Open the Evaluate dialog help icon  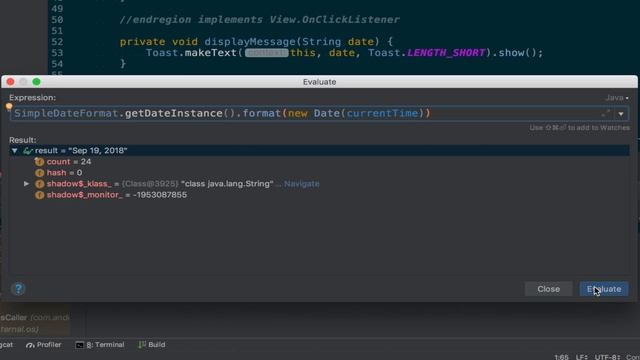pos(18,289)
